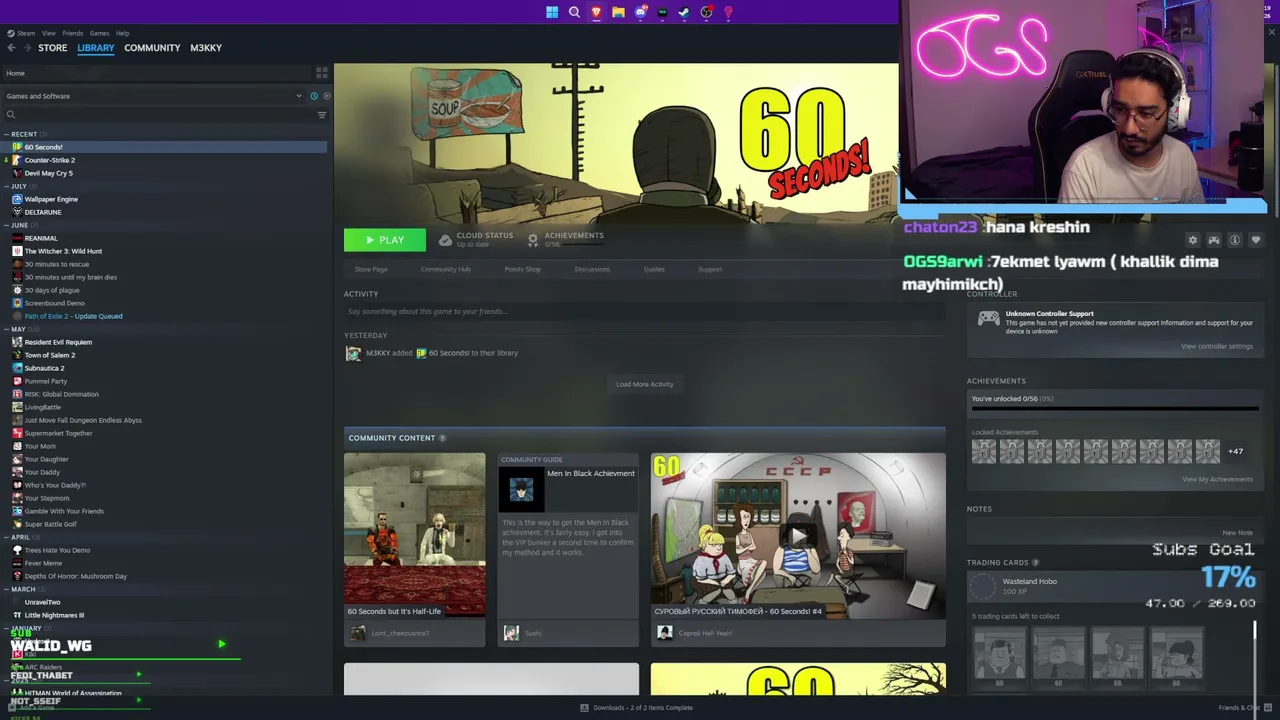Open 60 Seconds but it's Half-Life screenshot
Image resolution: width=1280 pixels, height=720 pixels.
pos(415,535)
